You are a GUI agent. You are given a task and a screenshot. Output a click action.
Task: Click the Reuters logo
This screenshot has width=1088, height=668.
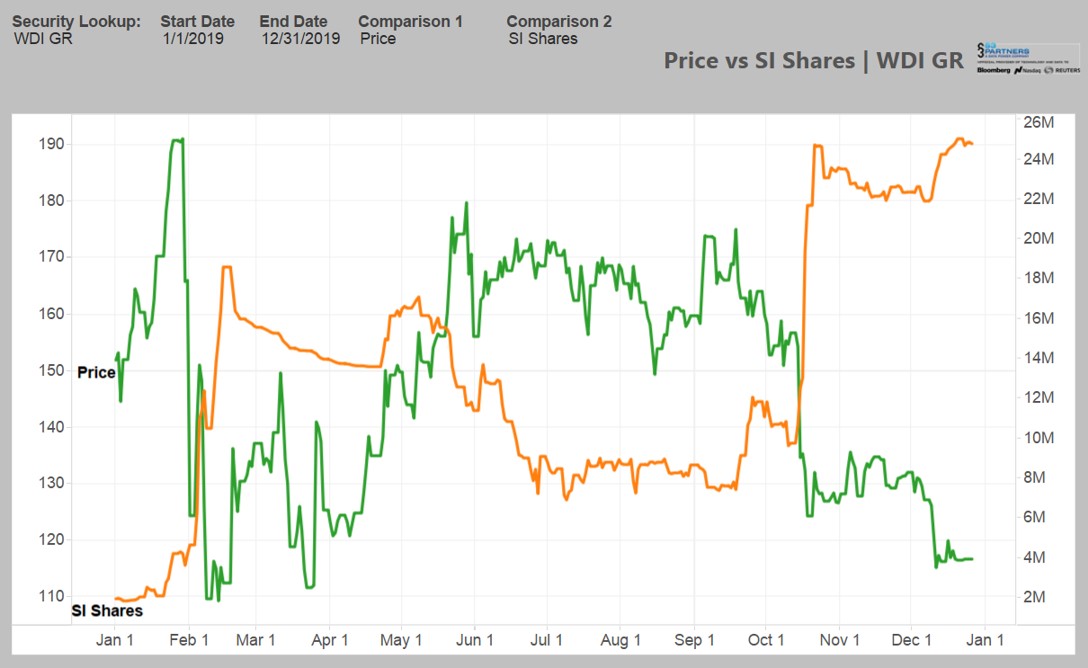click(x=1063, y=70)
